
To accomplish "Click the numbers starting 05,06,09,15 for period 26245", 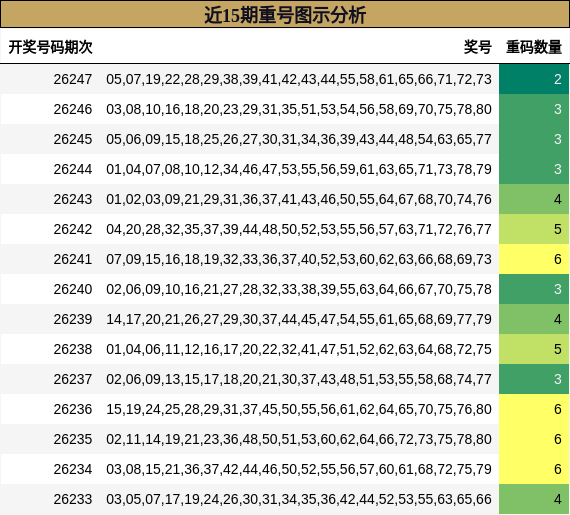I will (299, 139).
